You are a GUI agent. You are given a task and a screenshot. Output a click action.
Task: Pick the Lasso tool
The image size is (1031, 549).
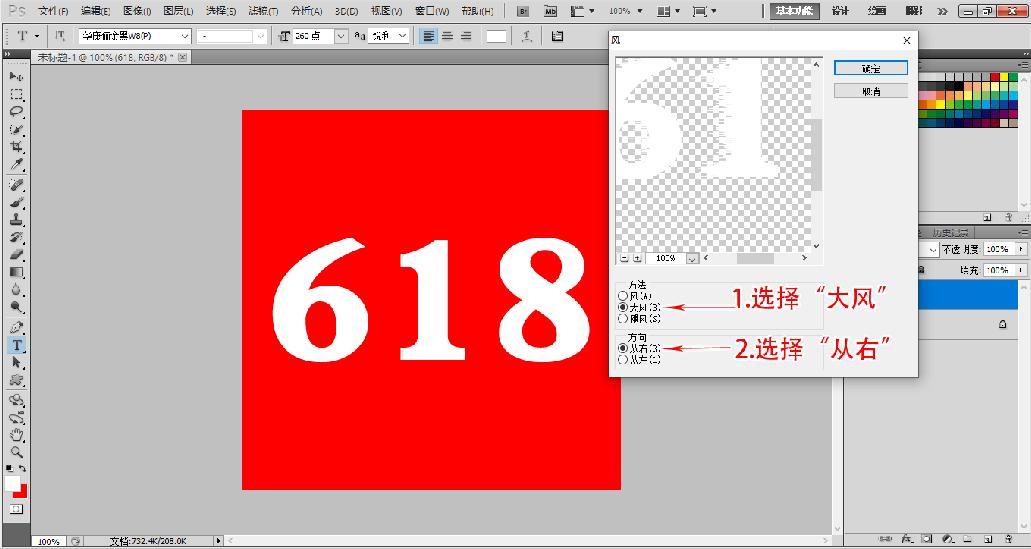point(17,112)
